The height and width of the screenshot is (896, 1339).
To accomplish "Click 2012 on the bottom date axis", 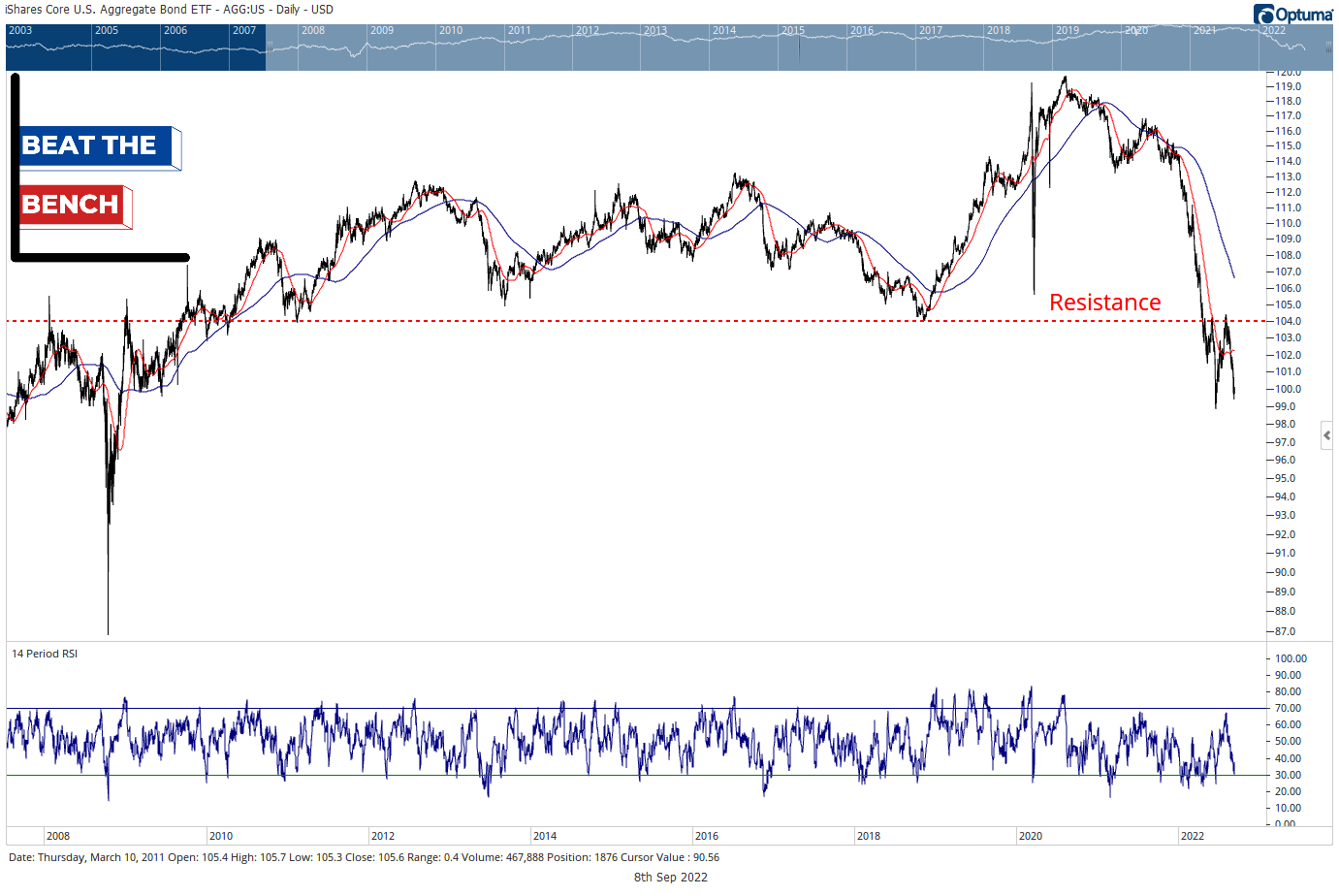I will pyautogui.click(x=383, y=836).
